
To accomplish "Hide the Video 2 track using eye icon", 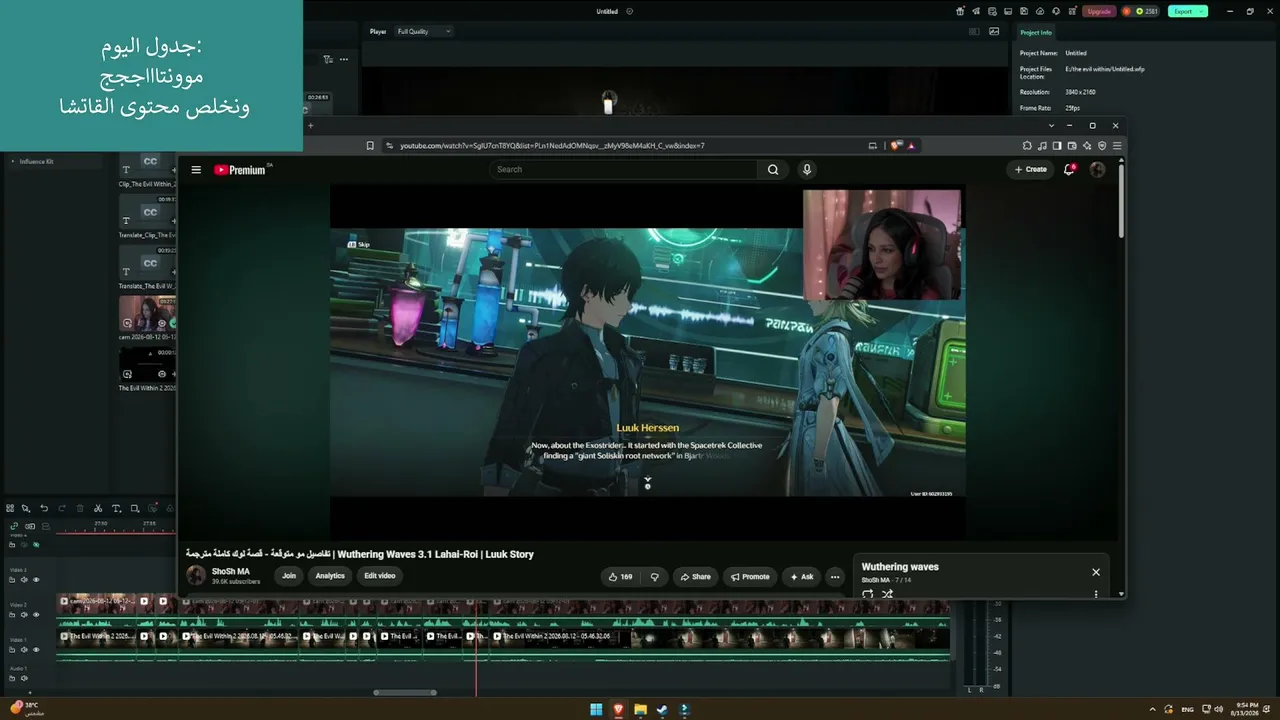I will pos(36,615).
